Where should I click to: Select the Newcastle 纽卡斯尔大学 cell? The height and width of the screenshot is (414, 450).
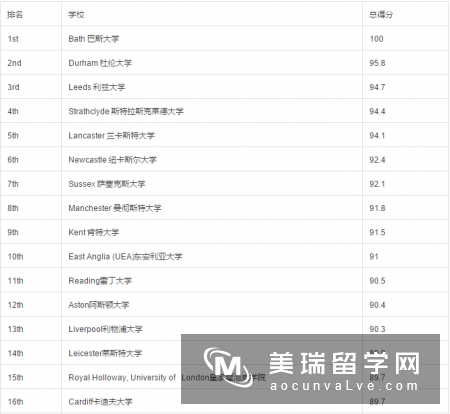point(212,159)
